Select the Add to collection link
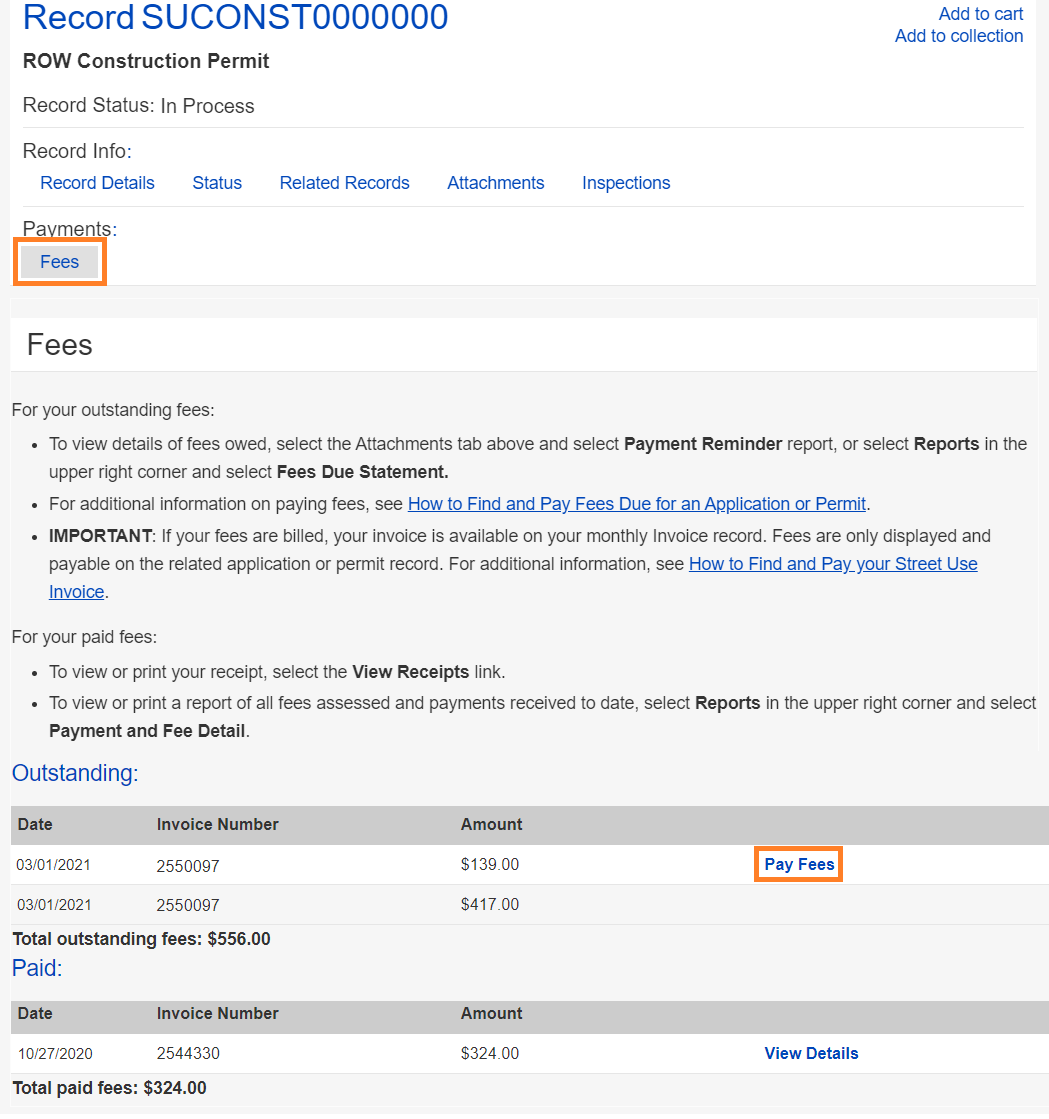Viewport: 1049px width, 1119px height. click(958, 36)
